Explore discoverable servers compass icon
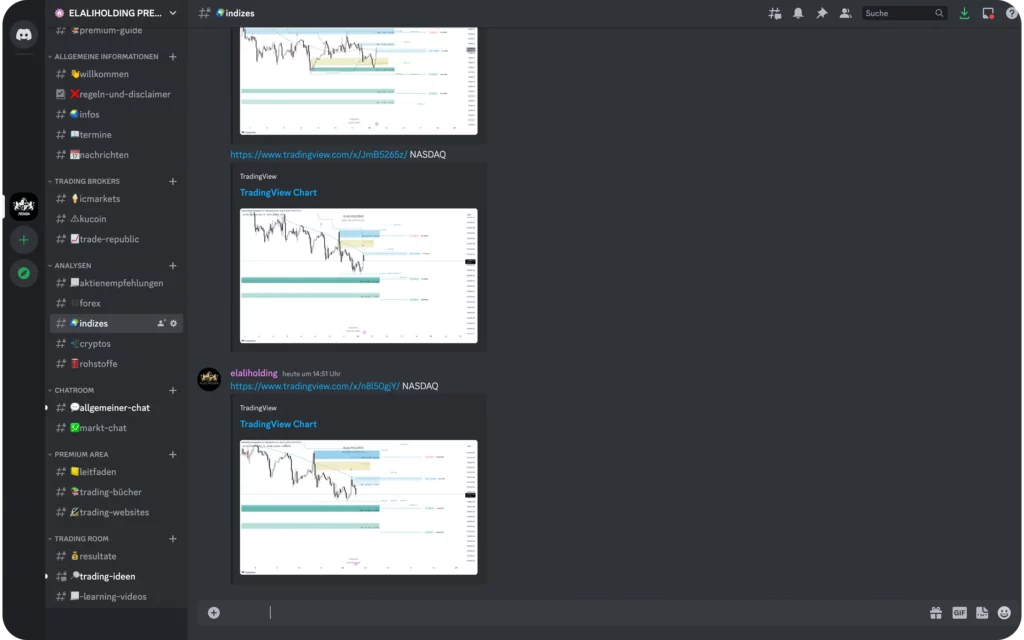Viewport: 1024px width, 640px height. 24,273
